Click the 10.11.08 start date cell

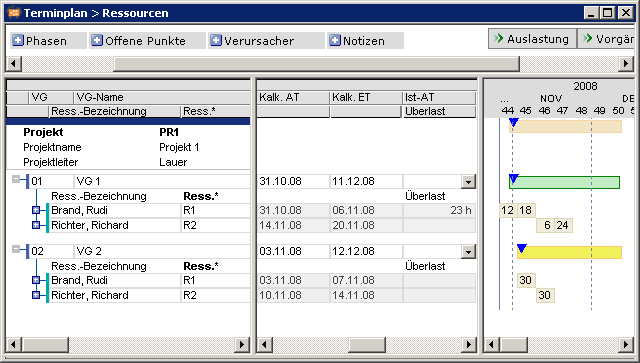[293, 295]
